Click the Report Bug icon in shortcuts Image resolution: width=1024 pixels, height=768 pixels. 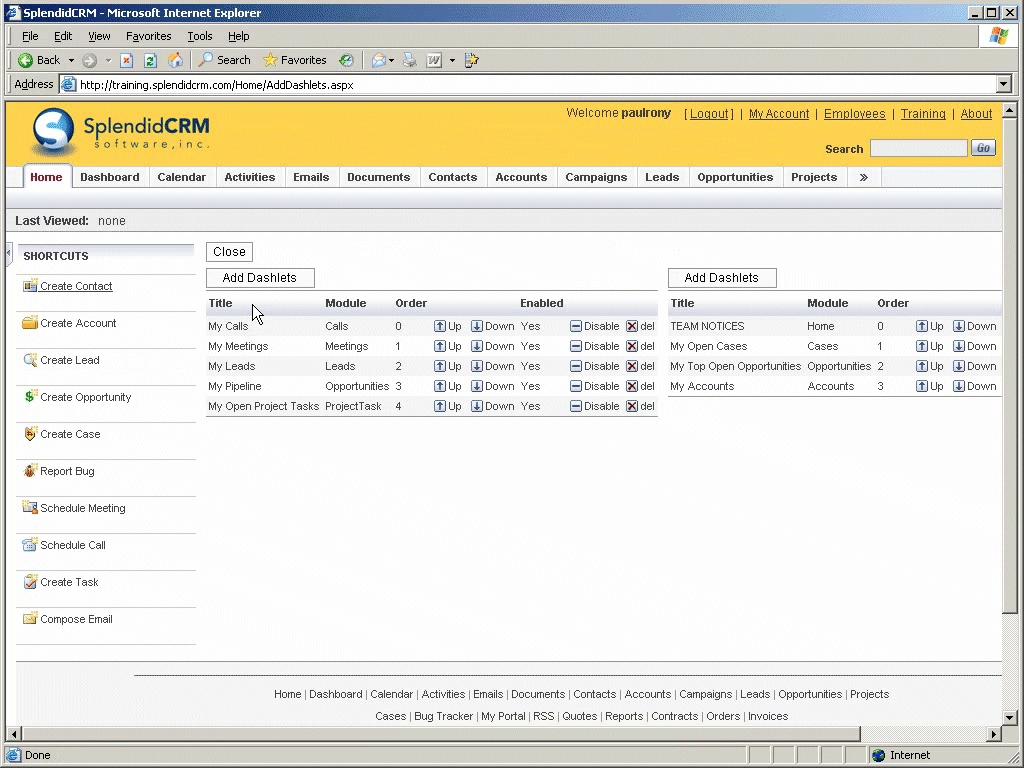click(30, 471)
